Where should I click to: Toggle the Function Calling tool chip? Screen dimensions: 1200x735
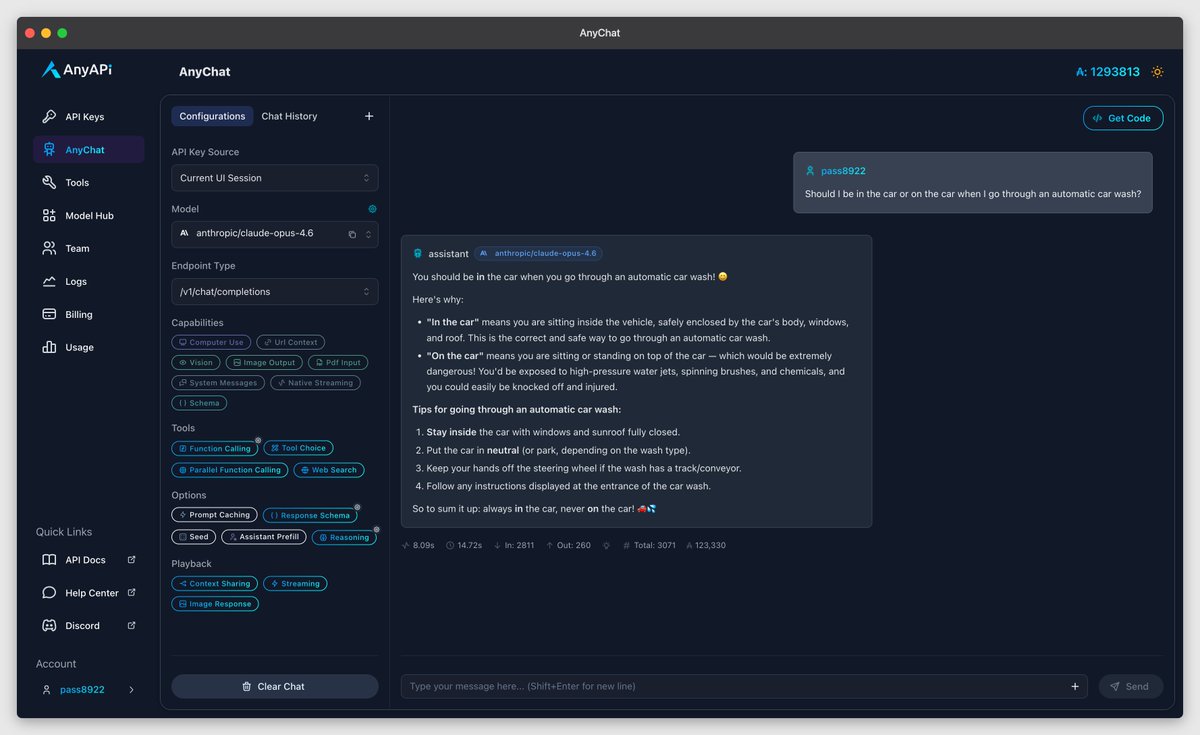pyautogui.click(x=214, y=448)
